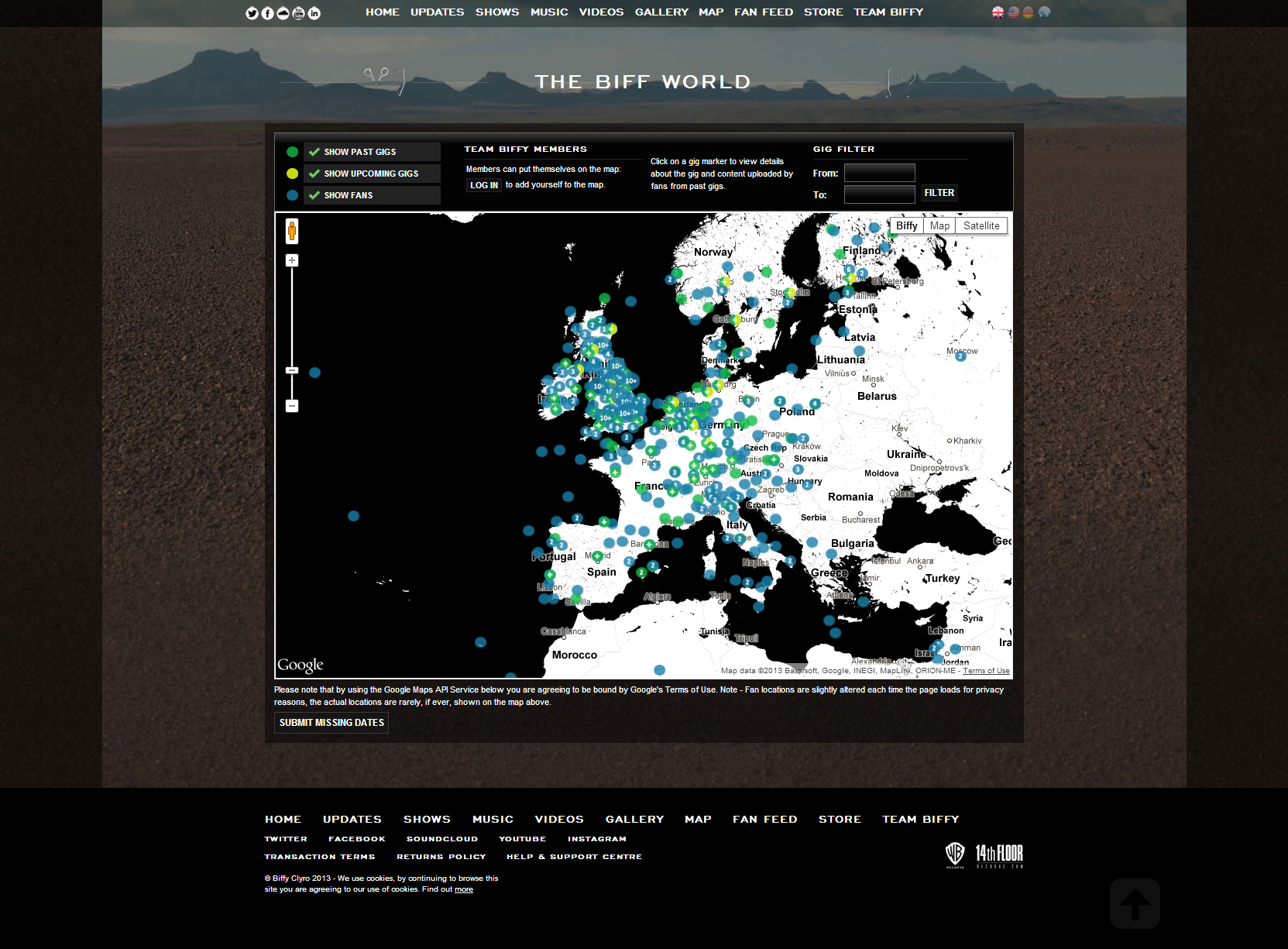Image resolution: width=1288 pixels, height=949 pixels.
Task: Click the 14th Floor Records logo
Action: coord(999,854)
